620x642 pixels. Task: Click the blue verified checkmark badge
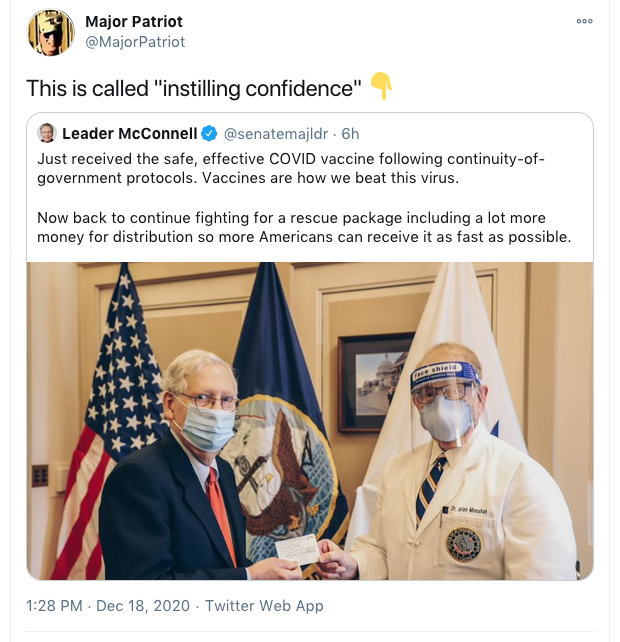point(209,133)
